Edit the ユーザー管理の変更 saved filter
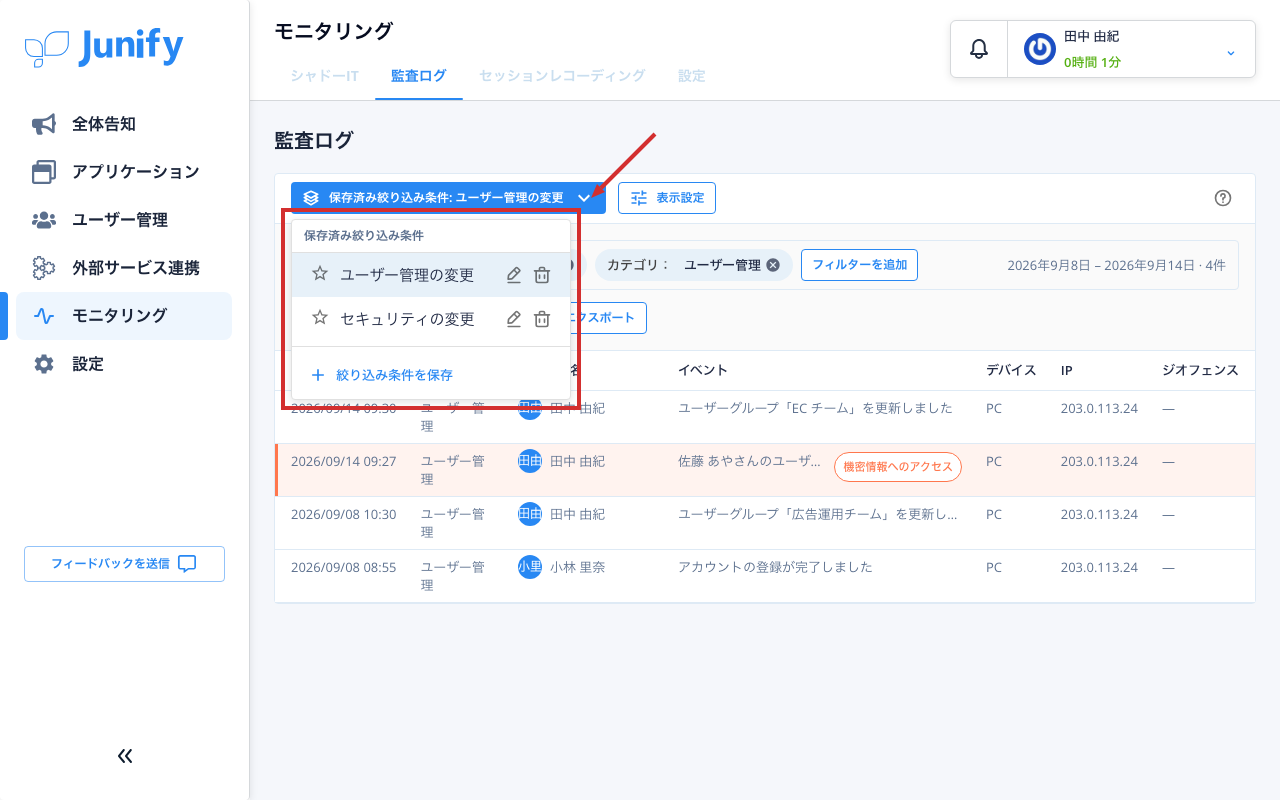The height and width of the screenshot is (800, 1280). (514, 275)
